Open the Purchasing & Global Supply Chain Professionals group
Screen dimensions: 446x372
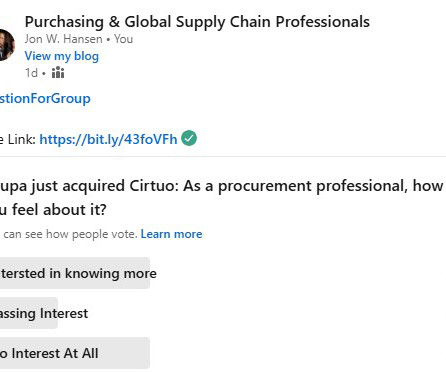[197, 22]
